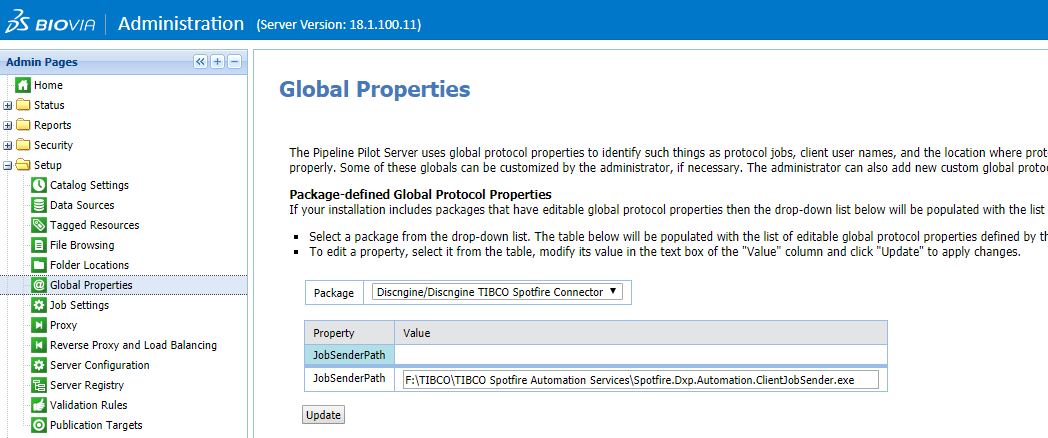This screenshot has height=438, width=1048.
Task: Click the Administration header title
Action: (181, 23)
